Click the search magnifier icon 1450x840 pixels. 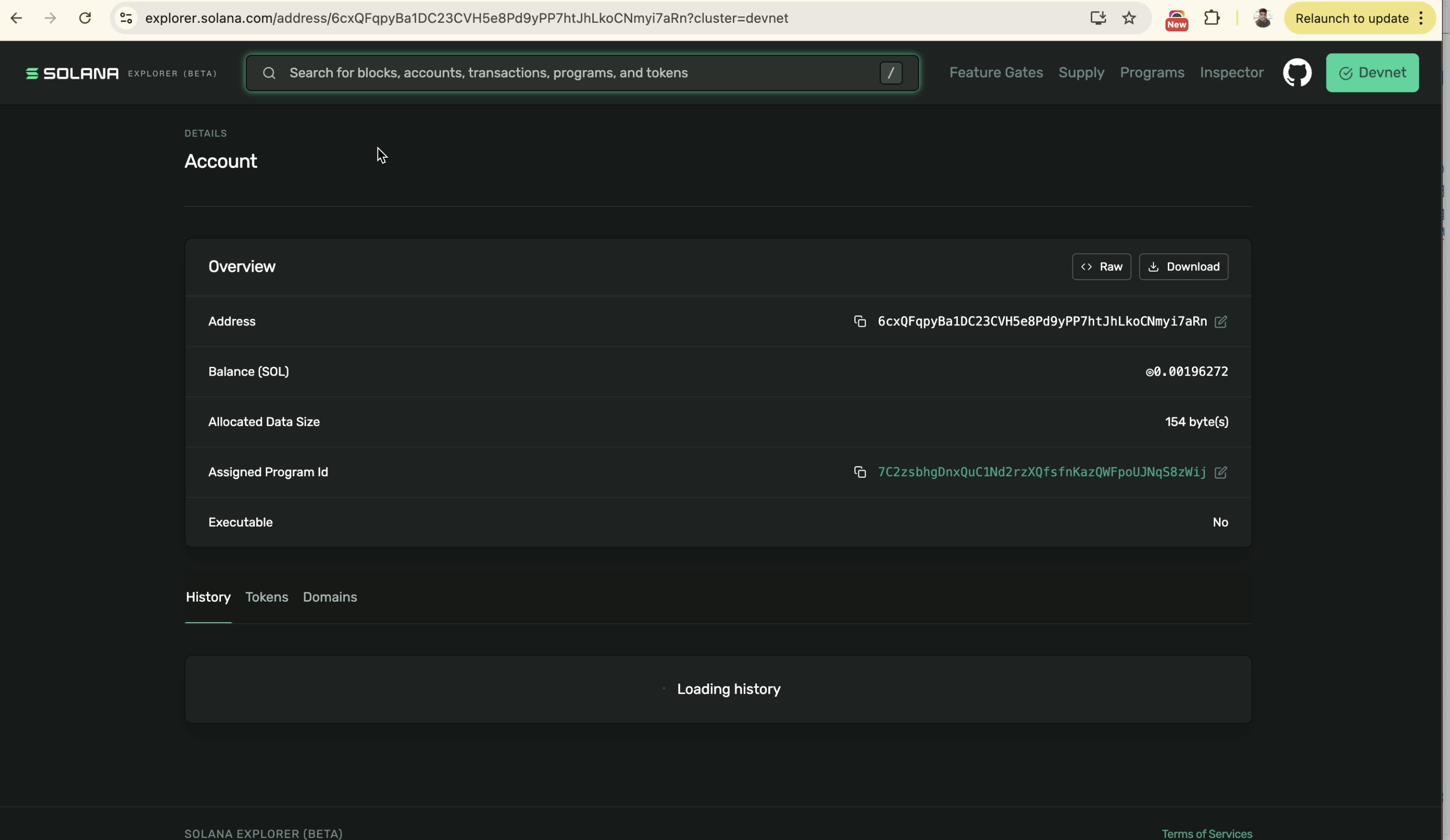[269, 73]
